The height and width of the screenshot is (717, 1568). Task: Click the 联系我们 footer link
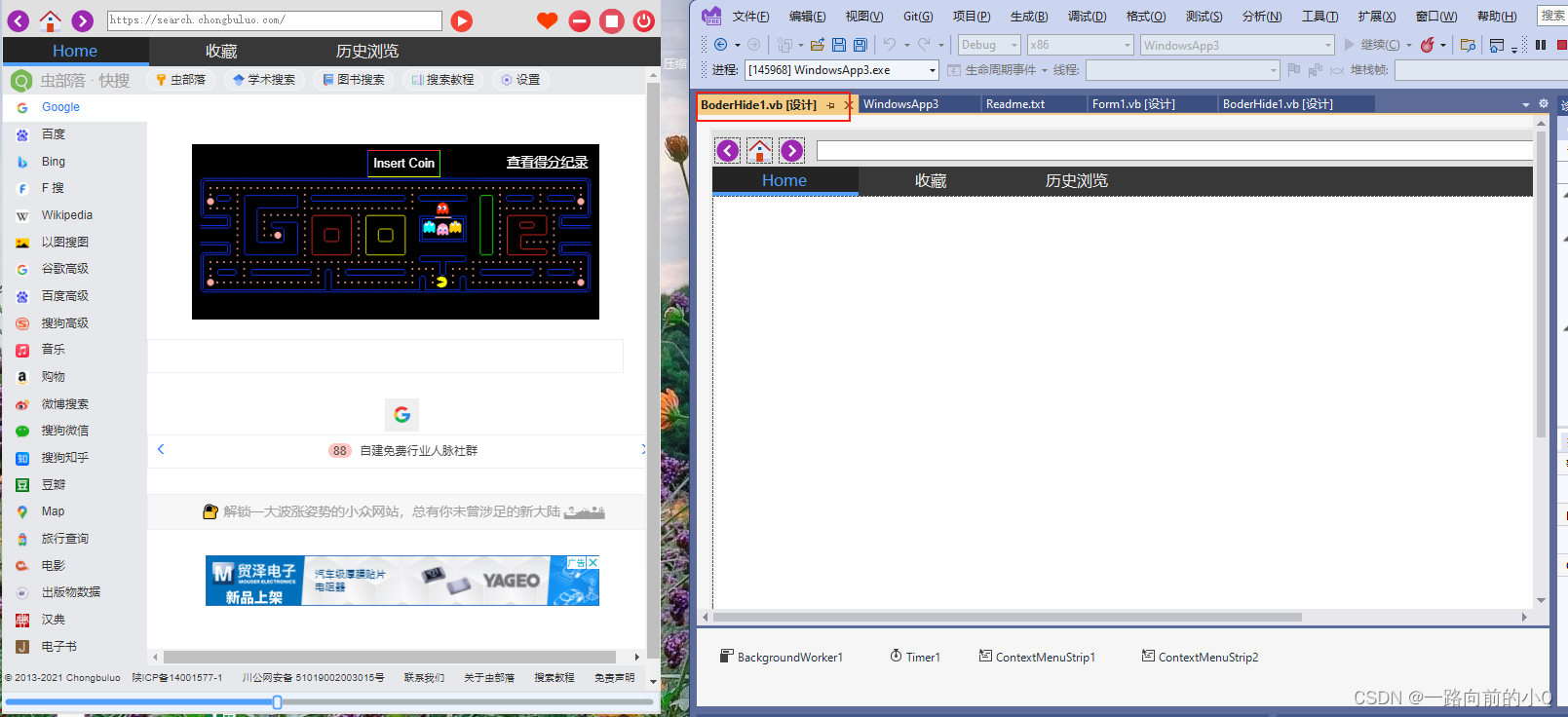tap(424, 678)
